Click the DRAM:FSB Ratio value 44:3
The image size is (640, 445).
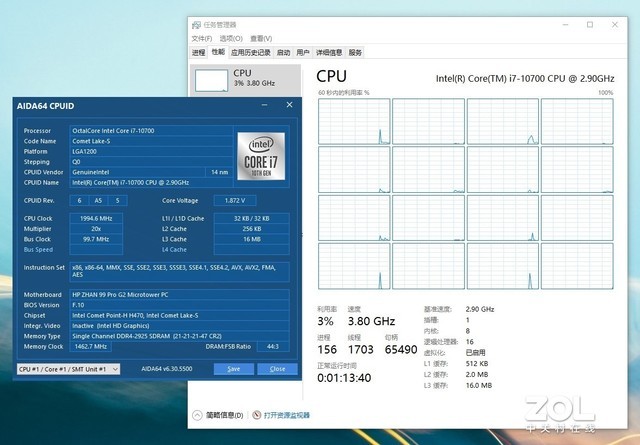point(273,347)
